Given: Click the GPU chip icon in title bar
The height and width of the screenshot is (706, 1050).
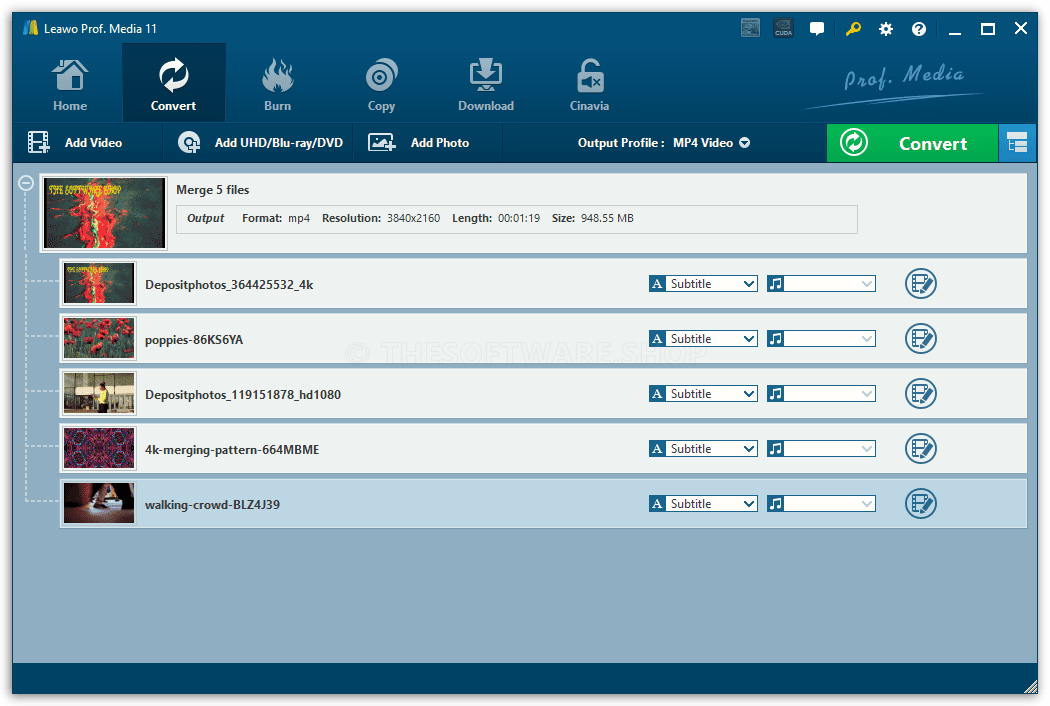Looking at the screenshot, I should point(750,28).
